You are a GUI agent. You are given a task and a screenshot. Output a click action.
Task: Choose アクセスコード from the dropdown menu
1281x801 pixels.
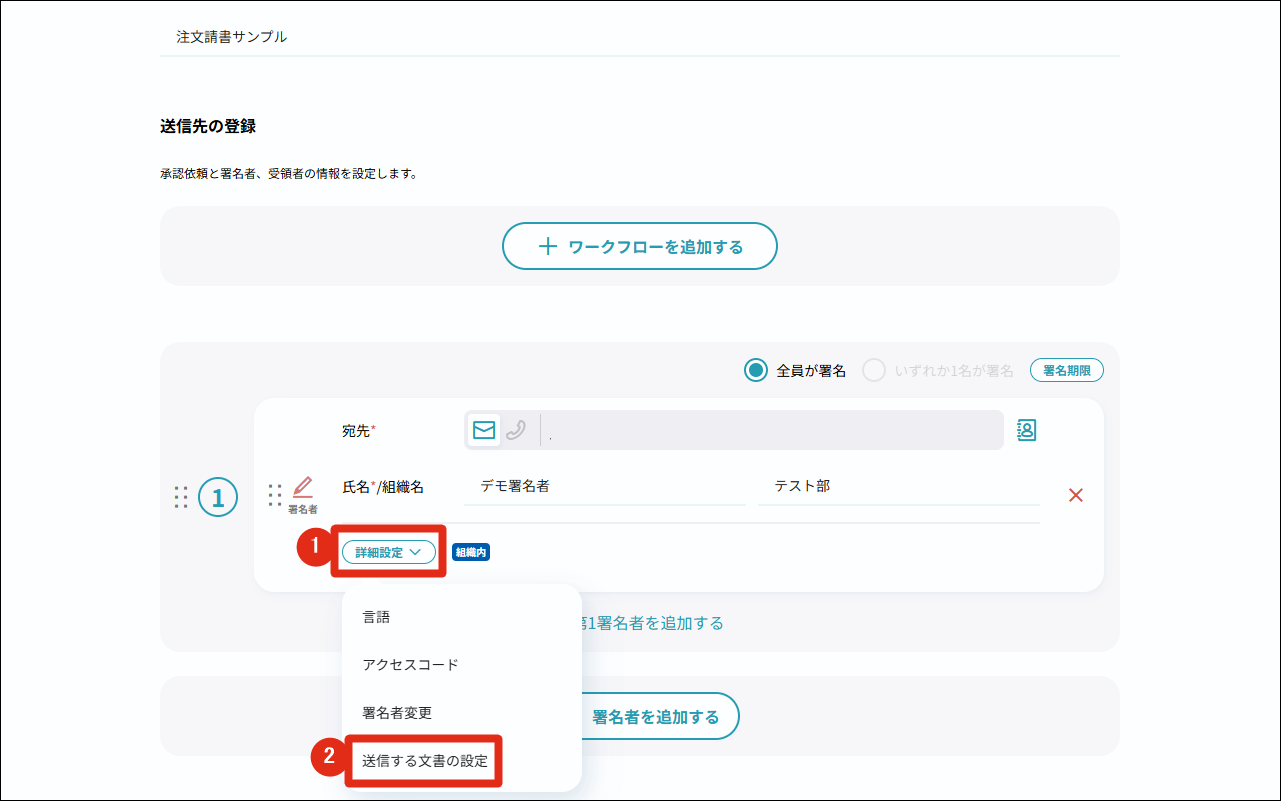click(410, 665)
